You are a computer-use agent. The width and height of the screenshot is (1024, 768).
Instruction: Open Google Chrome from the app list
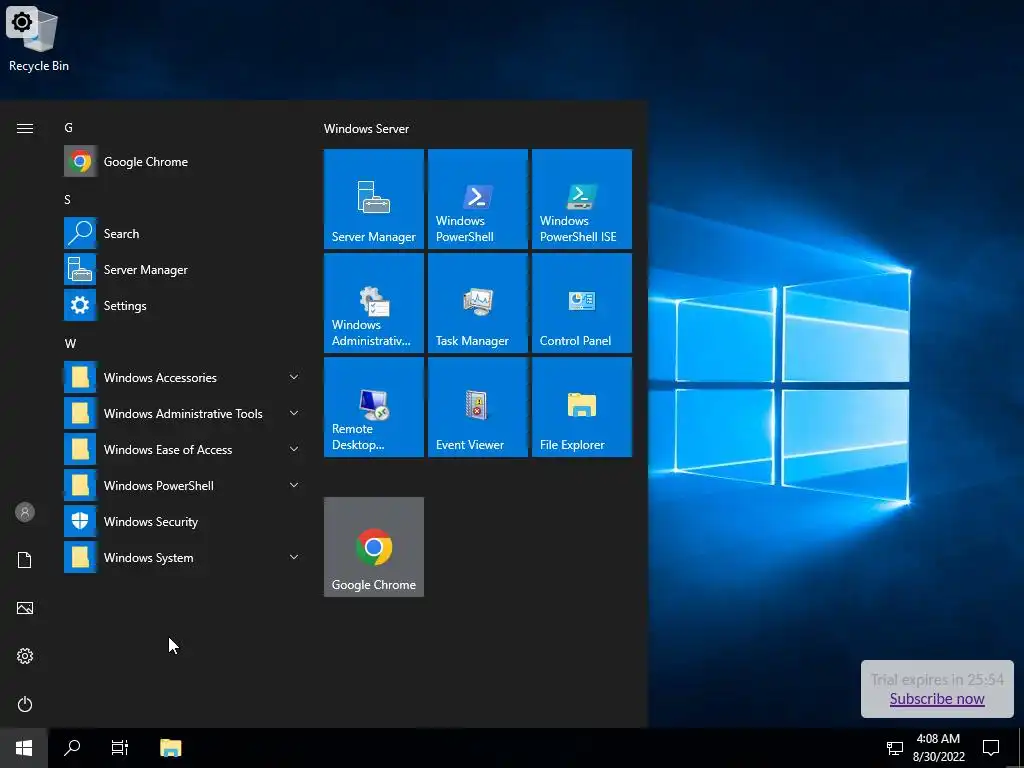[x=184, y=161]
